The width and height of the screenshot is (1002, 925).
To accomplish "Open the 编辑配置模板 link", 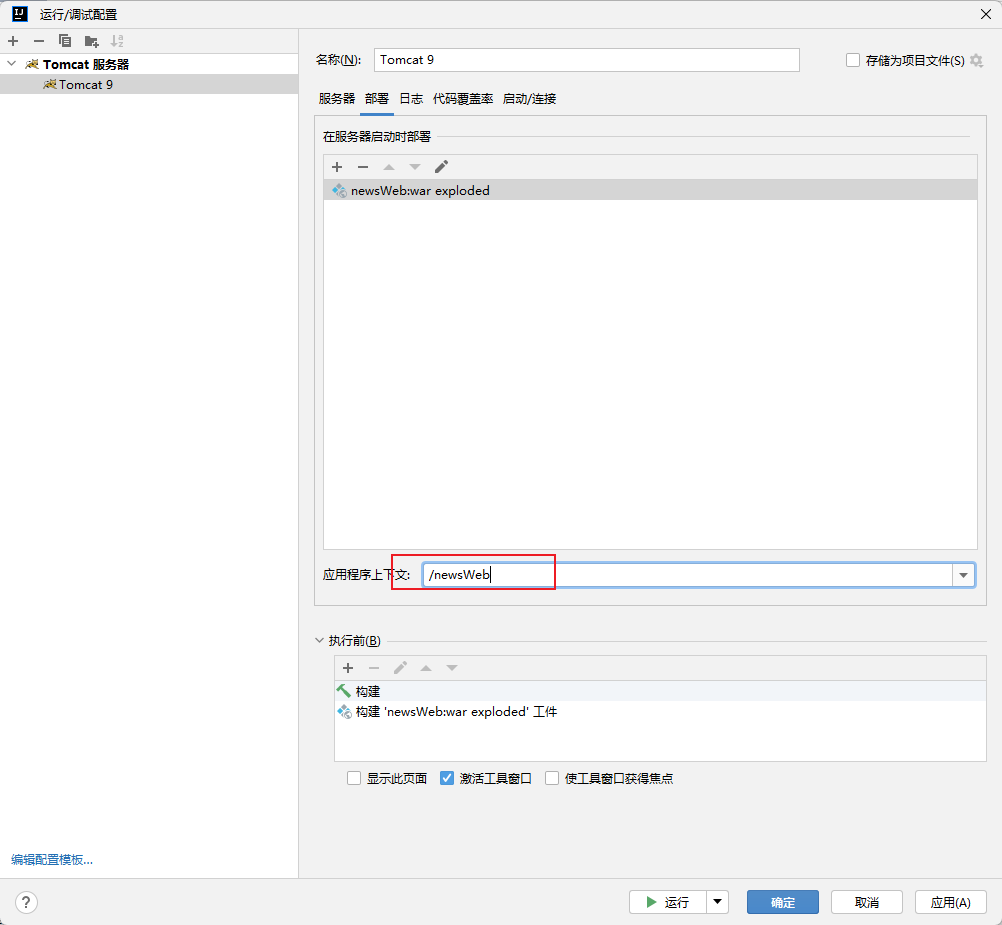I will [52, 860].
